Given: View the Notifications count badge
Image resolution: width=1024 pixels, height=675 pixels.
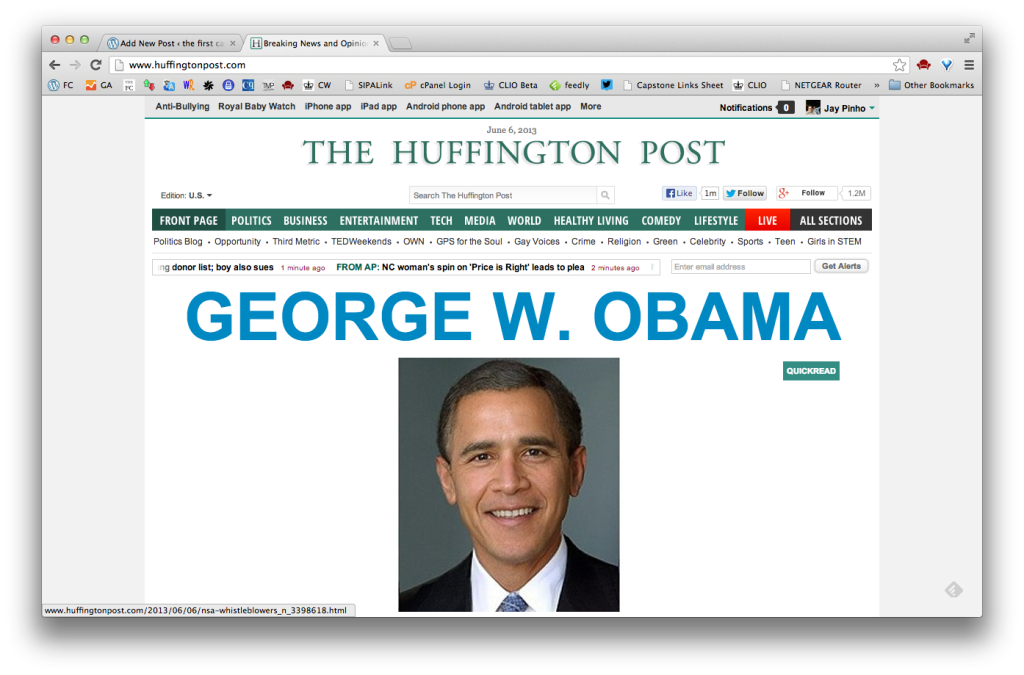Looking at the screenshot, I should tap(786, 108).
